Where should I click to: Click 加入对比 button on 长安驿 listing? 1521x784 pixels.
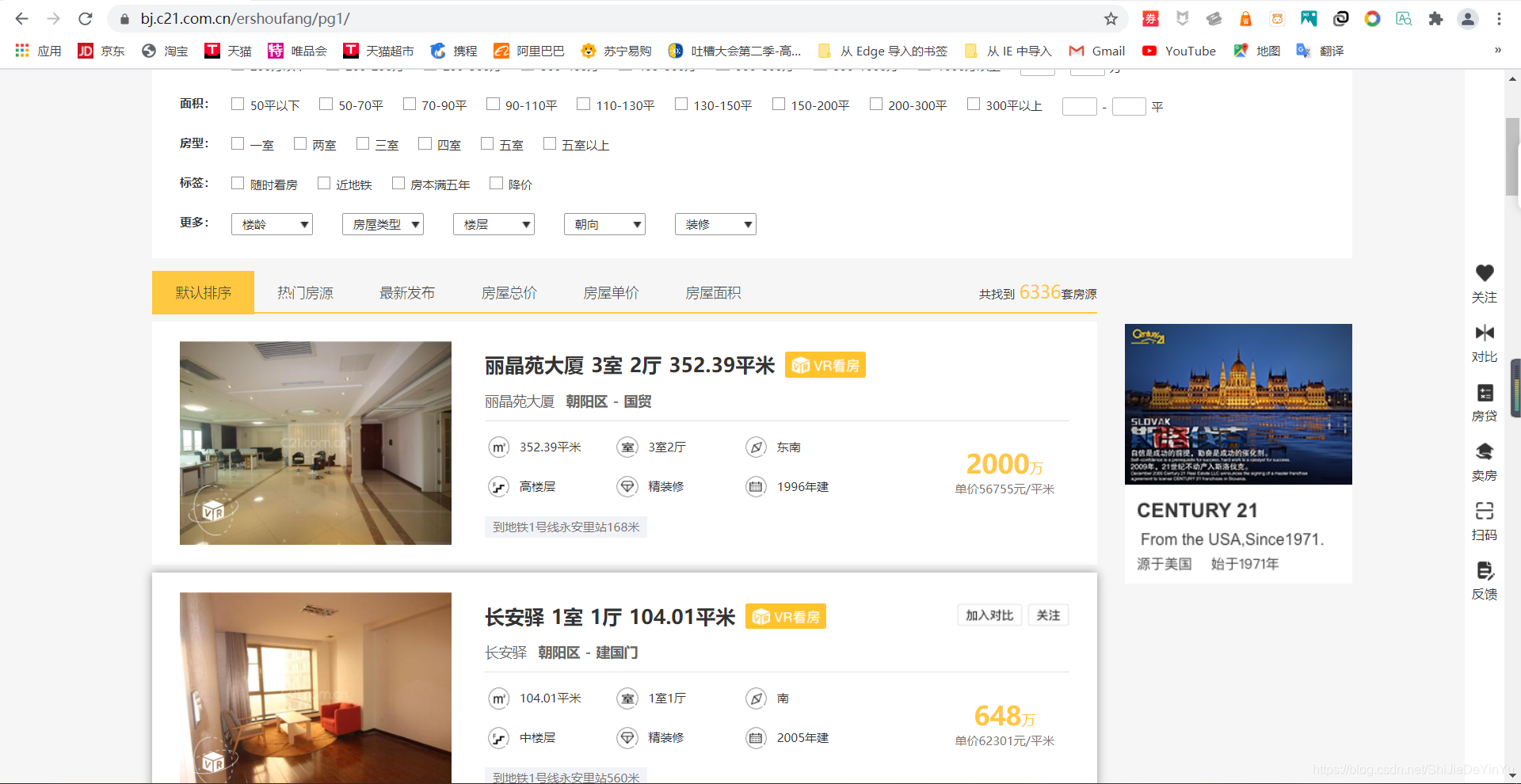989,615
